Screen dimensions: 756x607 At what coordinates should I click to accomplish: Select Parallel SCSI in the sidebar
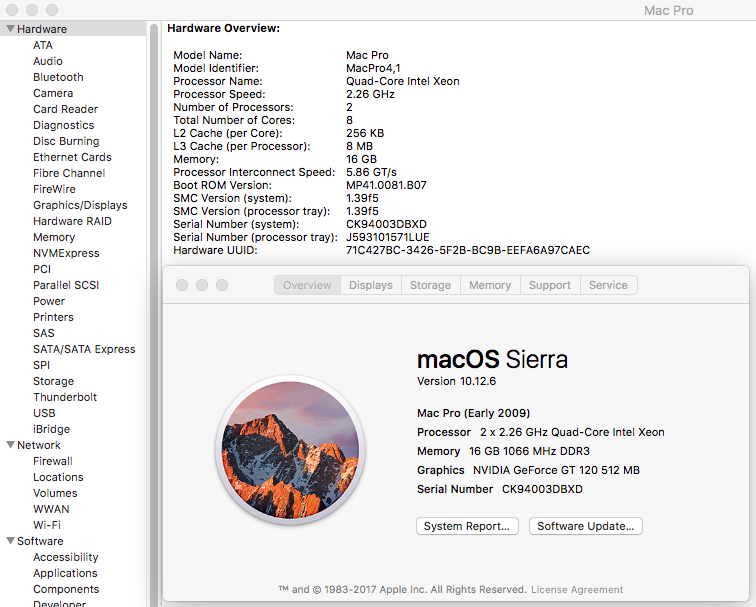tap(66, 284)
